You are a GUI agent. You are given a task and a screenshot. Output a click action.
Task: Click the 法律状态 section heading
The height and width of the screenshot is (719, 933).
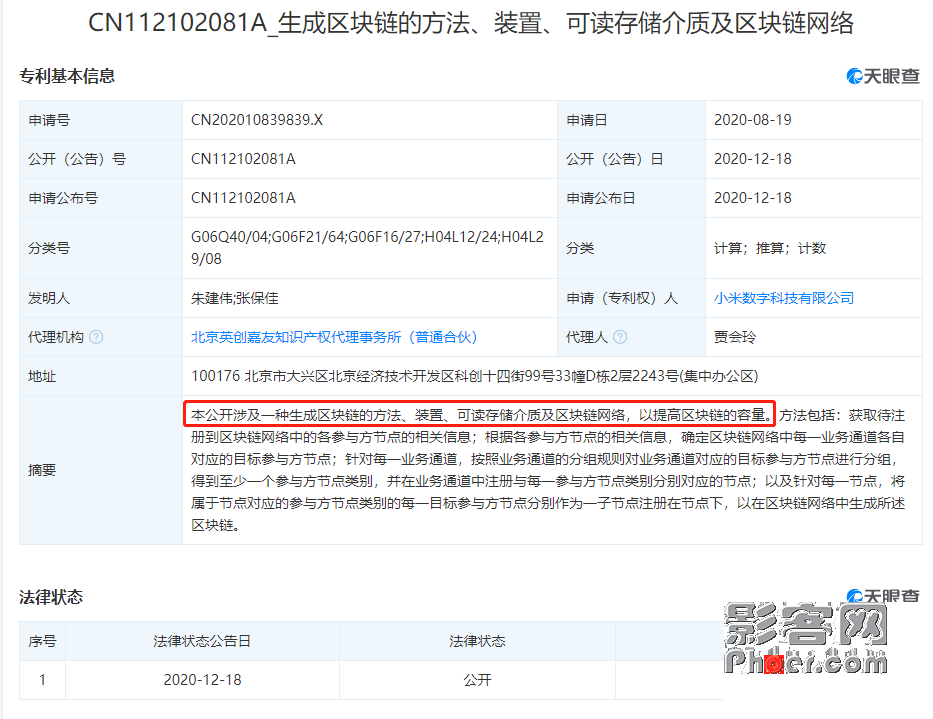tap(51, 597)
